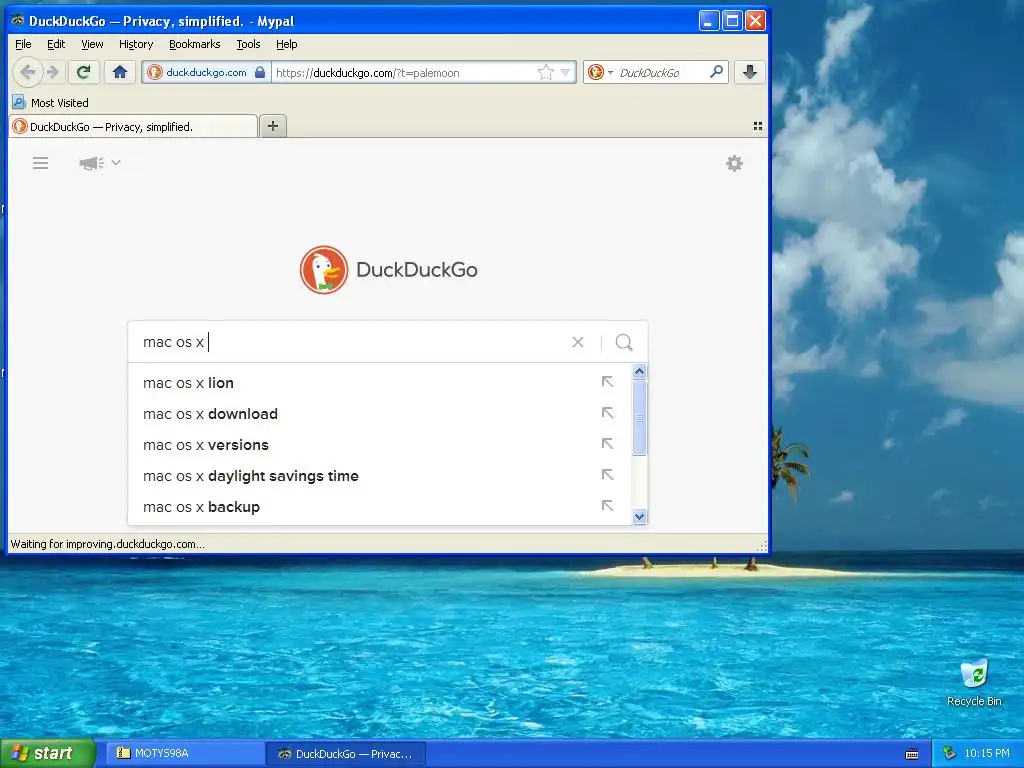Open the Help menu
This screenshot has height=768, width=1024.
(x=287, y=44)
